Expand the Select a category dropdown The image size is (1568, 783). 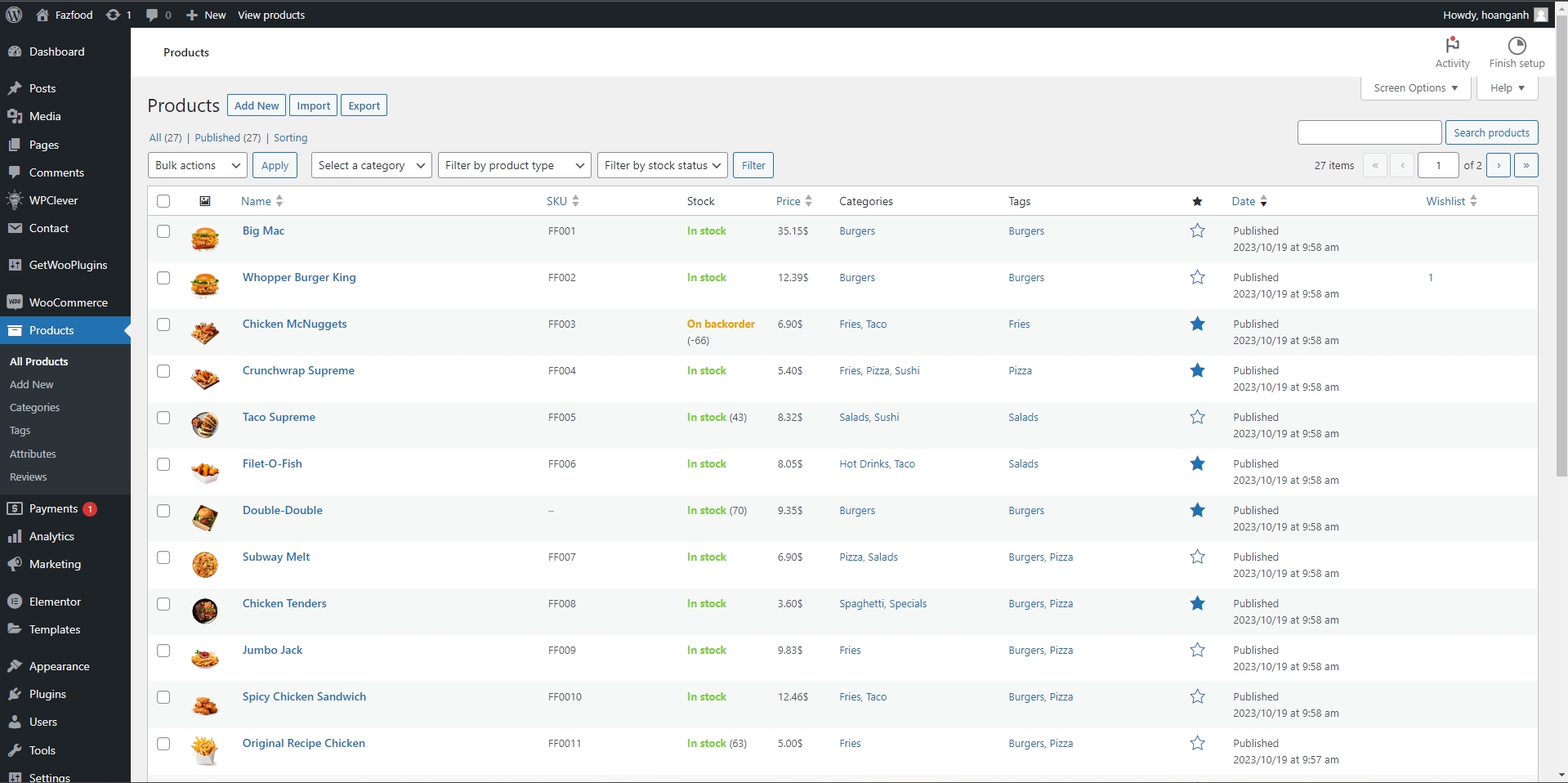coord(371,165)
